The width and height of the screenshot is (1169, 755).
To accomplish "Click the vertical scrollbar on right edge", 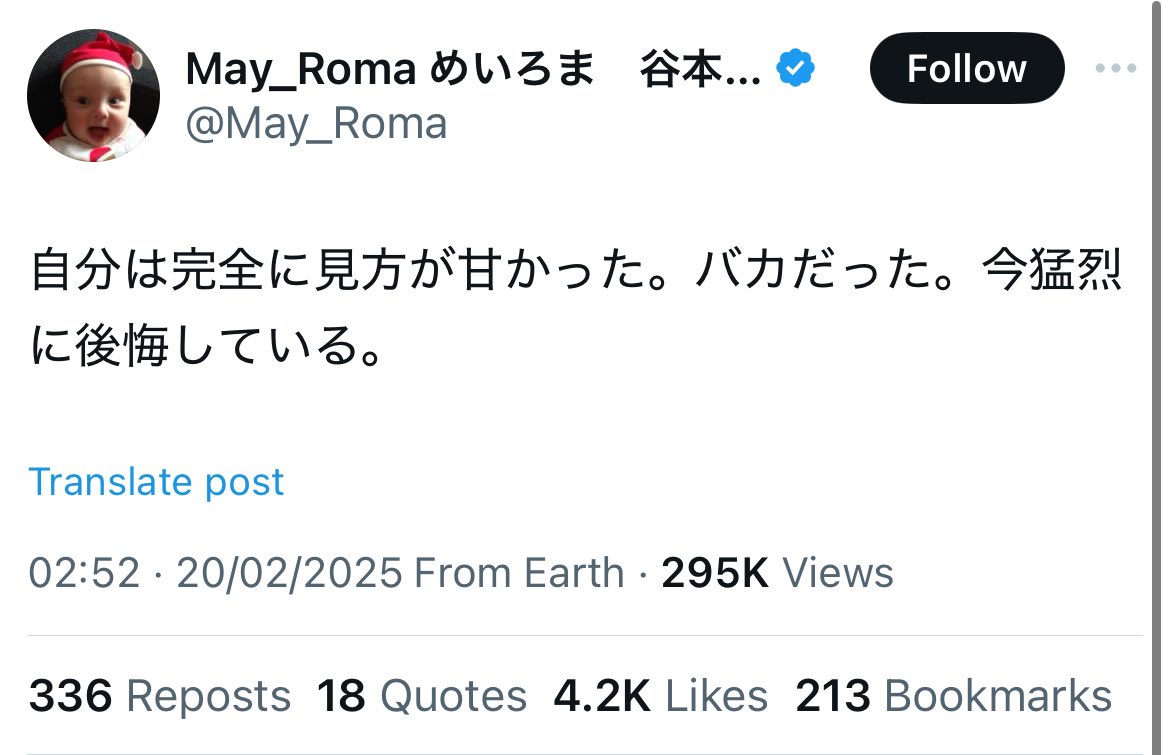I will coord(1157,377).
